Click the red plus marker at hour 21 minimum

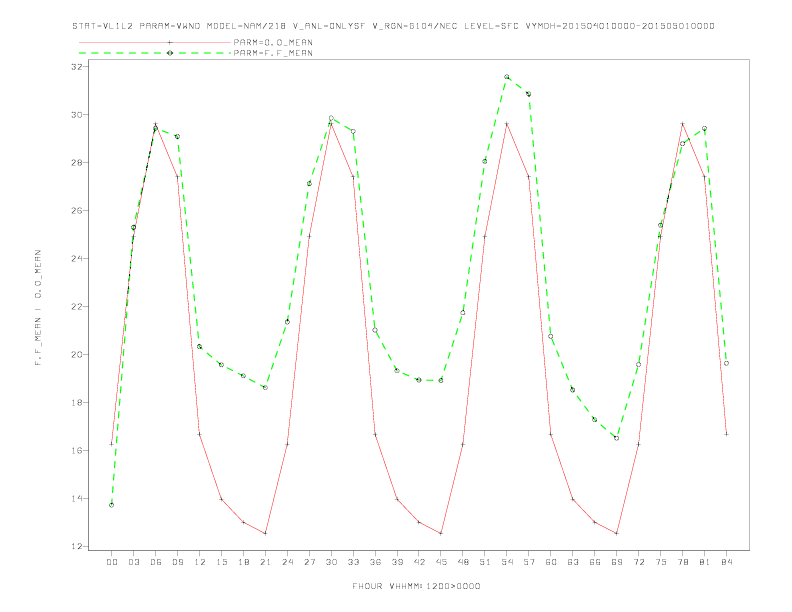click(x=265, y=533)
